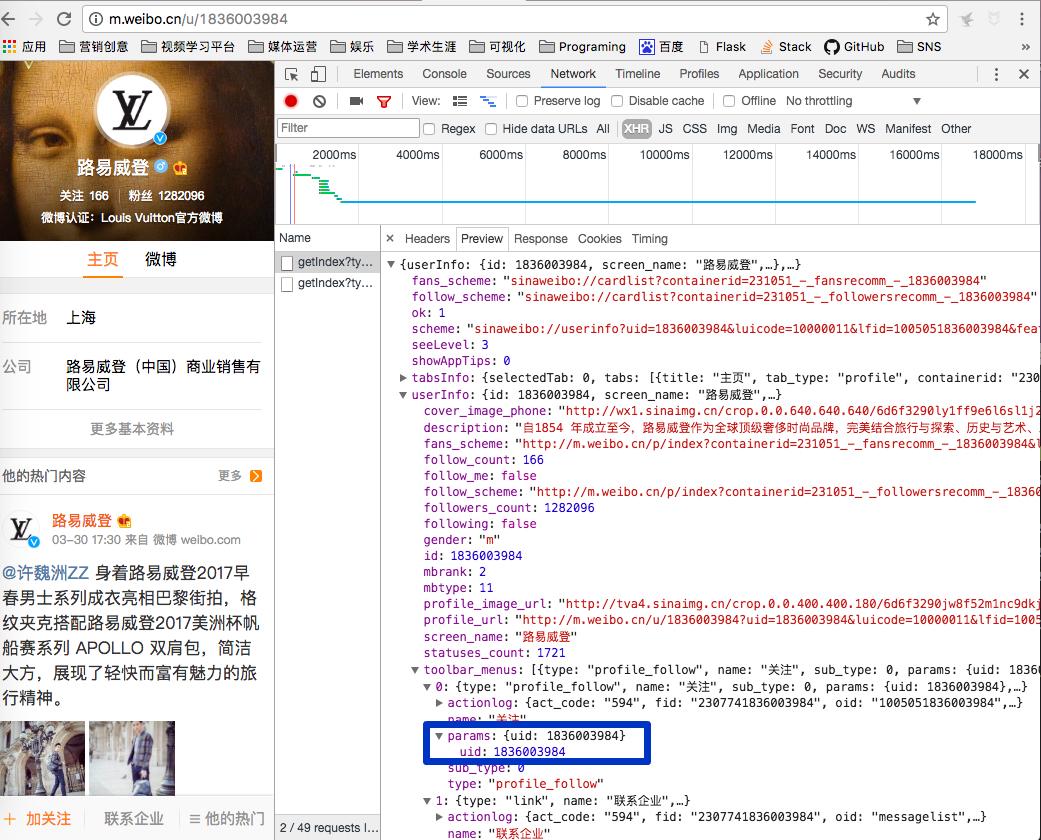Expand the tabsInfo node

coord(403,378)
